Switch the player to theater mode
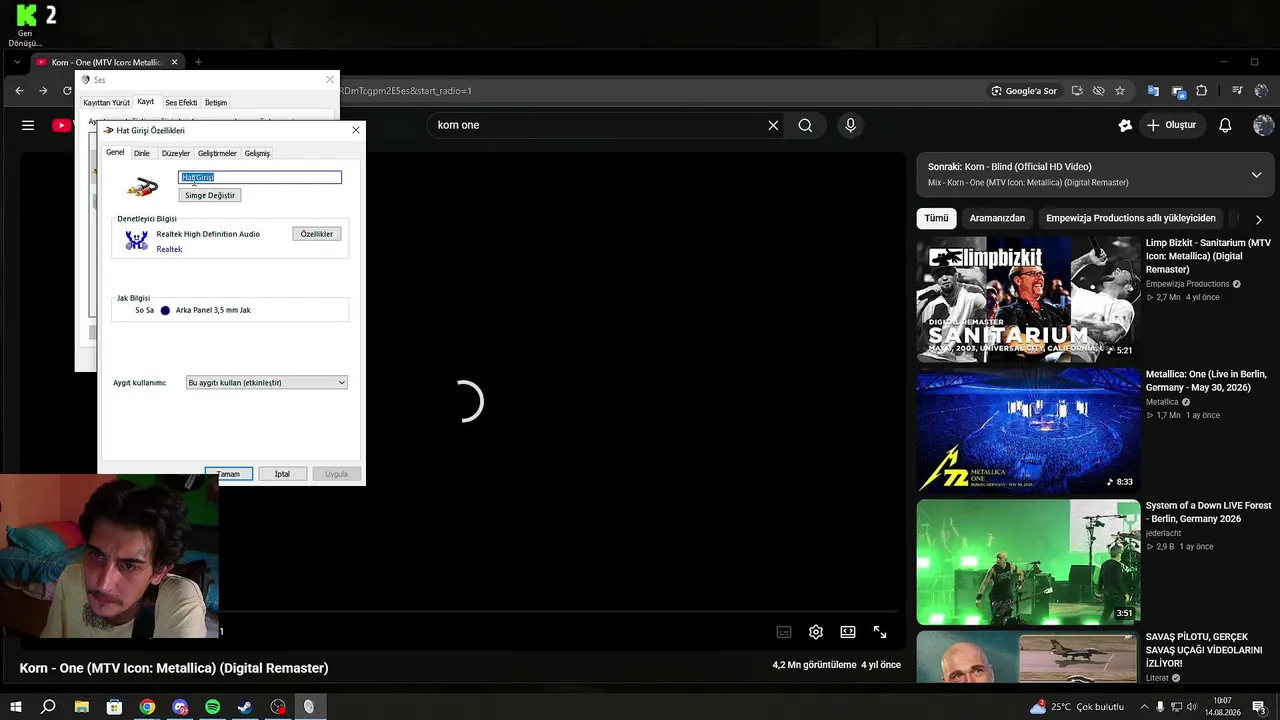1280x720 pixels. pyautogui.click(x=848, y=632)
